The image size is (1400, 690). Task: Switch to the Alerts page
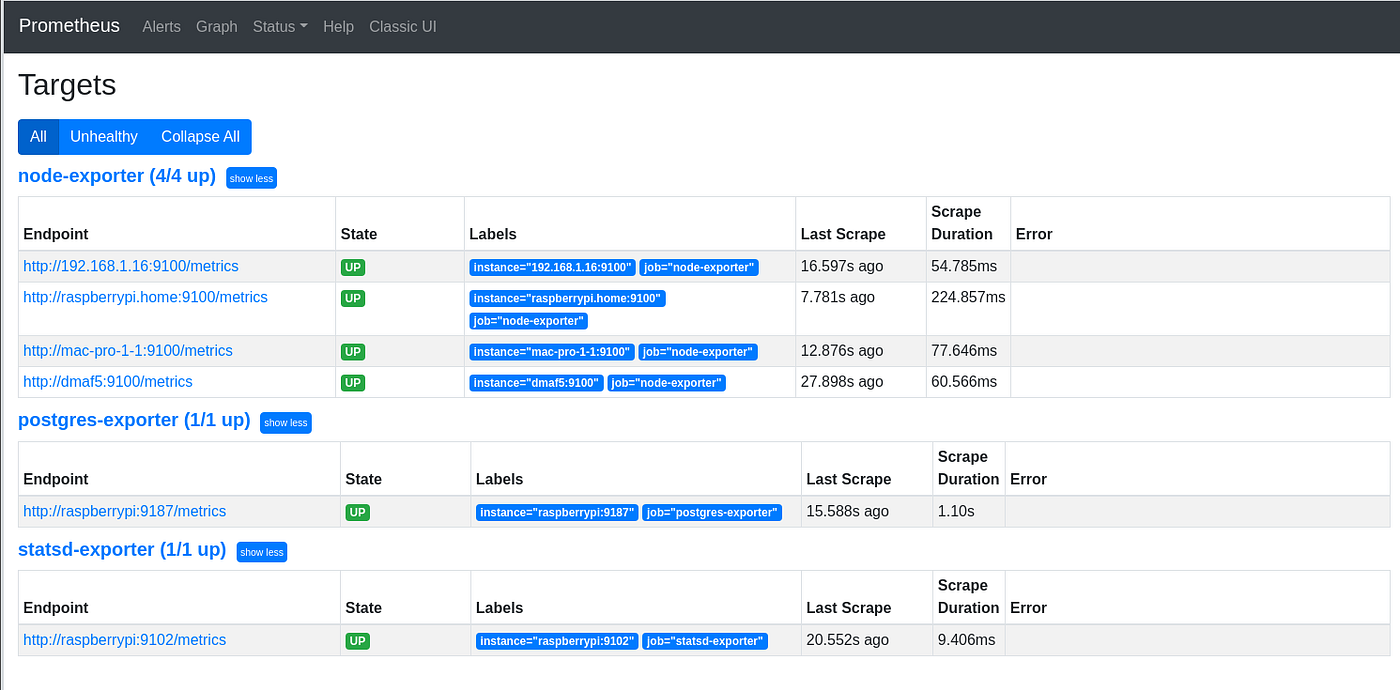click(x=161, y=27)
